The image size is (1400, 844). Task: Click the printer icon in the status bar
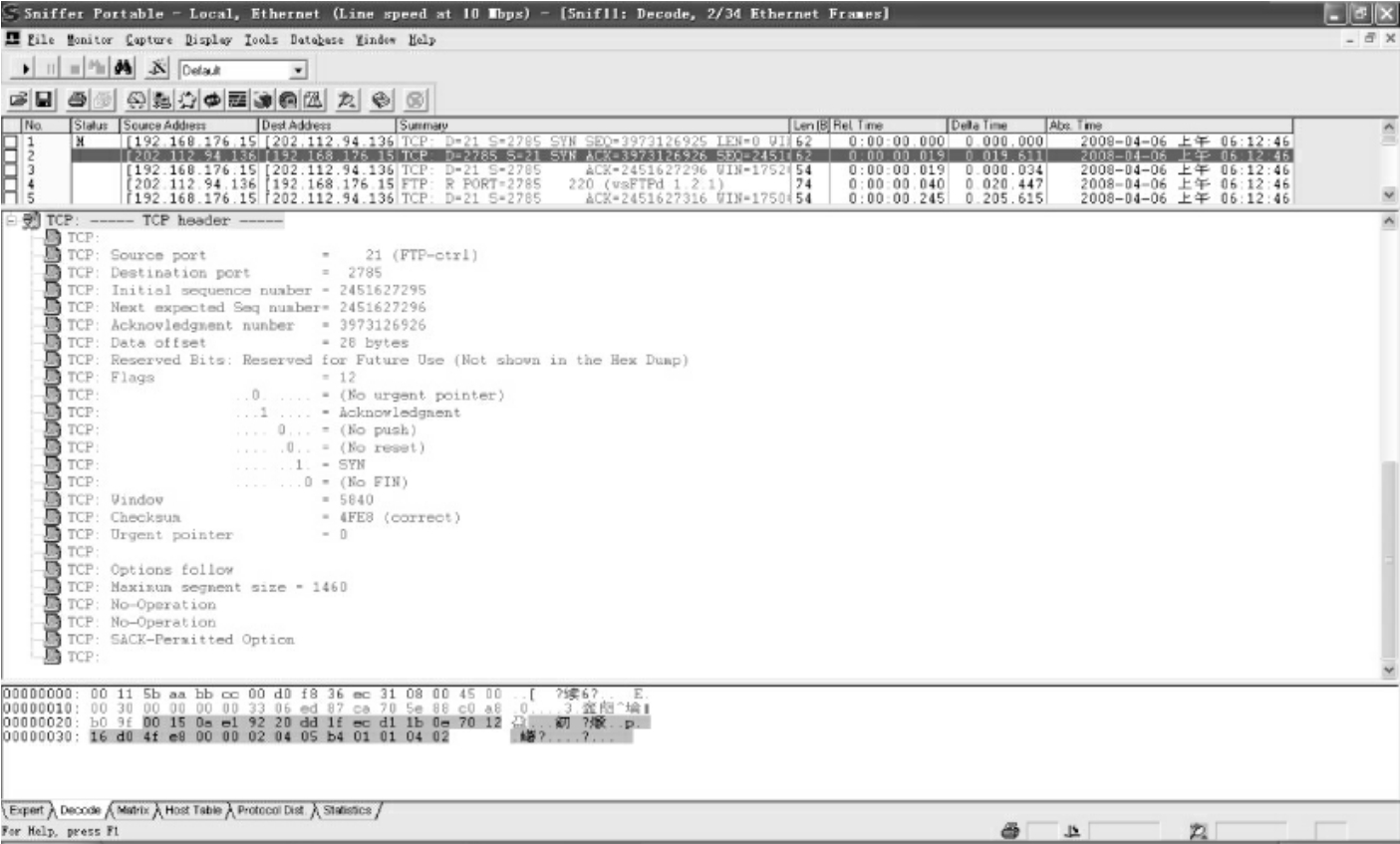(x=1010, y=830)
